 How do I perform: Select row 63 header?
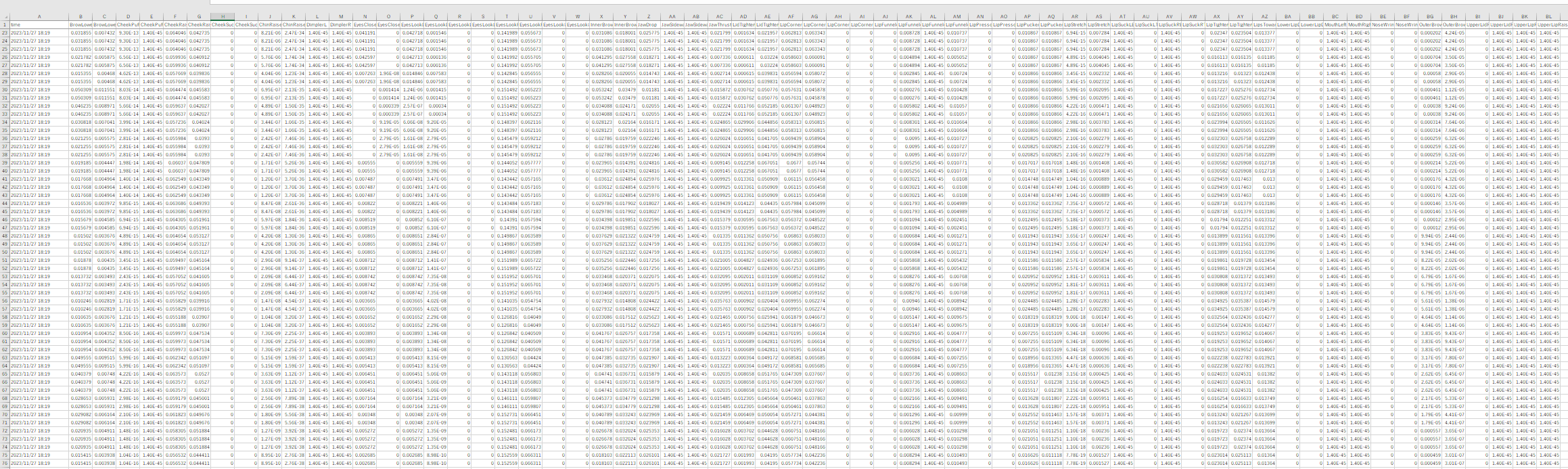[x=5, y=357]
